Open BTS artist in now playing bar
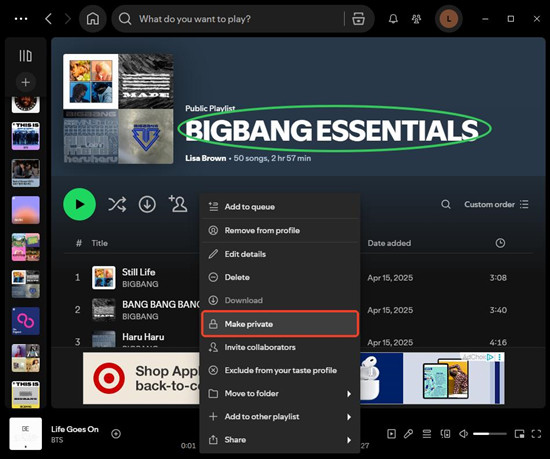550x459 pixels. click(x=57, y=440)
